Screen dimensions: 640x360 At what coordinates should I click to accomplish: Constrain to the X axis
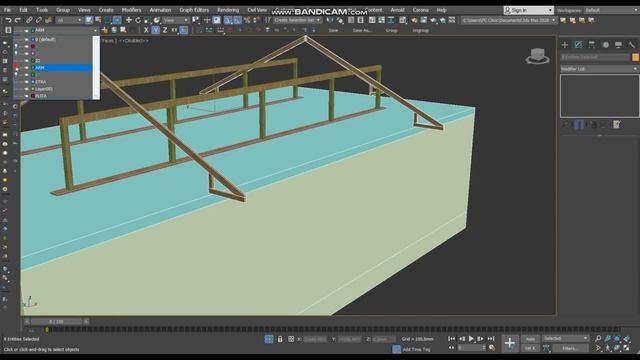tap(146, 30)
